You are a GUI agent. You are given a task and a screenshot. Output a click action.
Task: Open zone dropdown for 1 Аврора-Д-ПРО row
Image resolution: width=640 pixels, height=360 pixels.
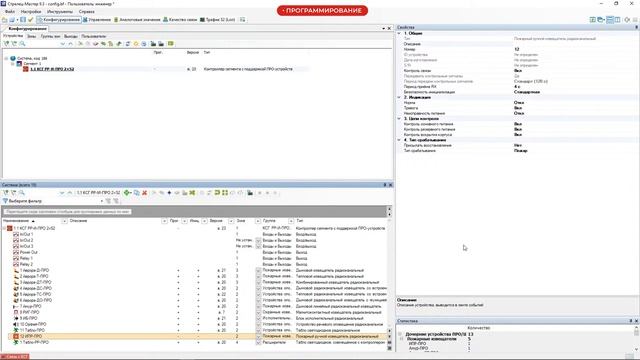pyautogui.click(x=258, y=270)
